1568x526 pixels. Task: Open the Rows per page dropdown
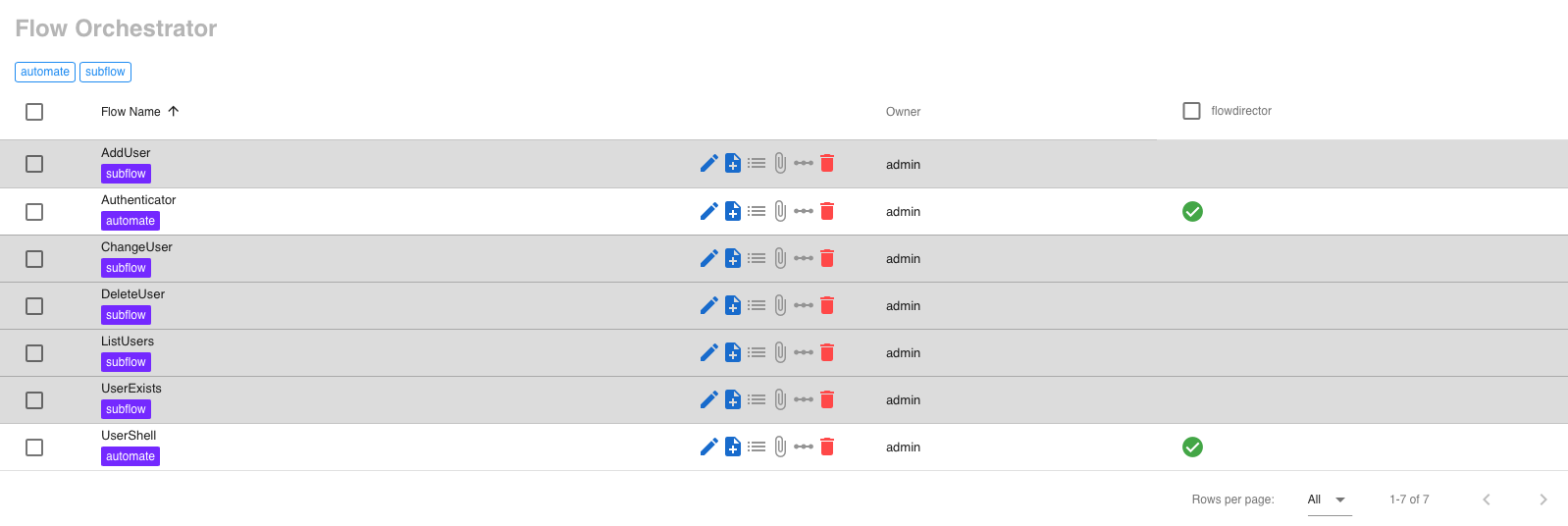coord(1329,500)
